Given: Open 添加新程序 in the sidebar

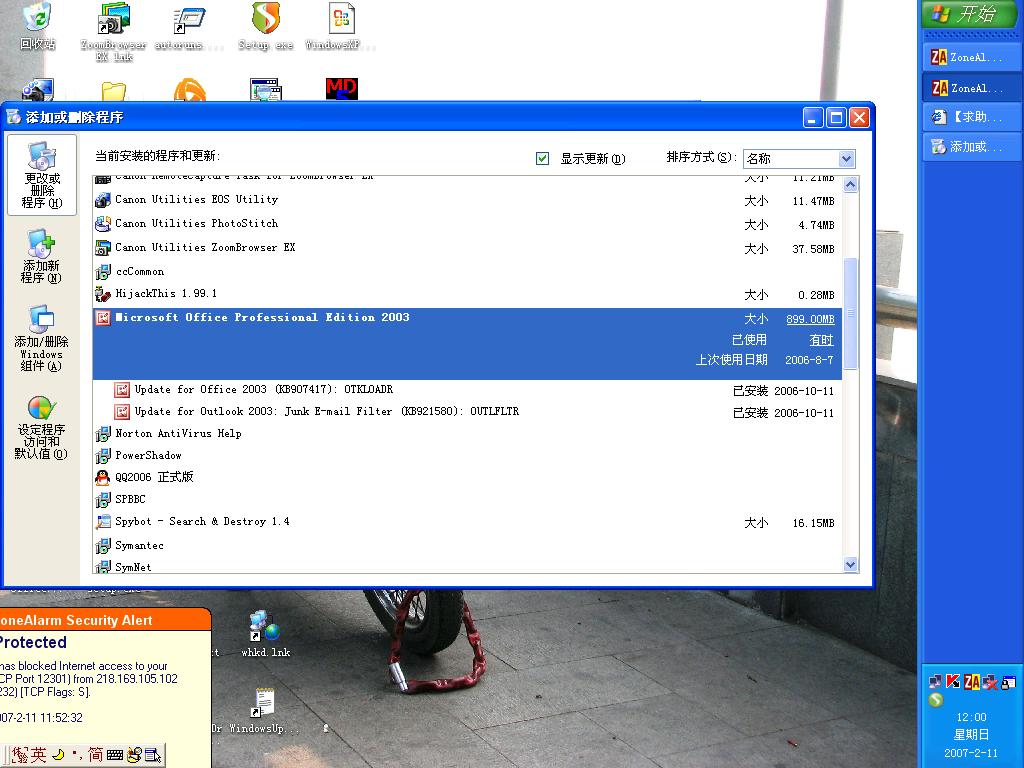Looking at the screenshot, I should pos(41,256).
